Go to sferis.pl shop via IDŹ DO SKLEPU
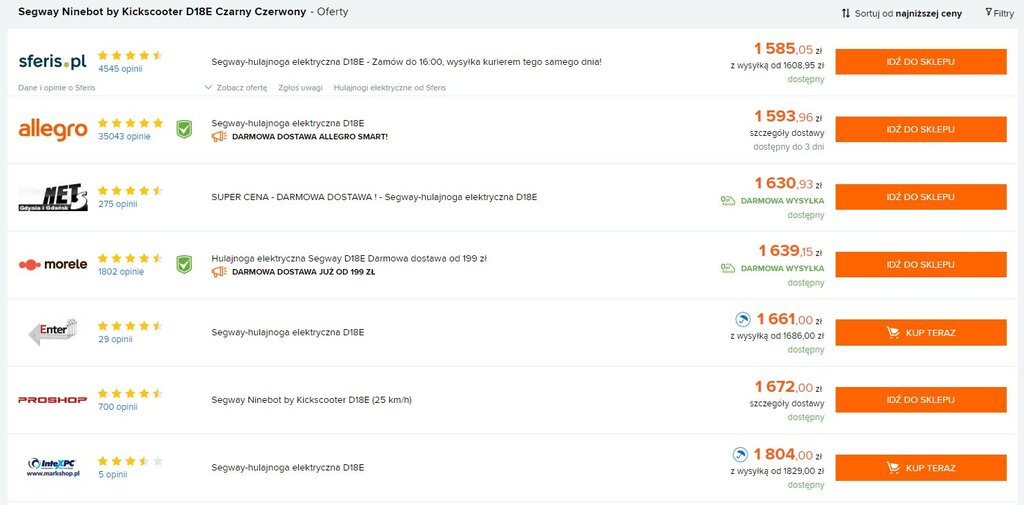The image size is (1024, 505). (921, 61)
